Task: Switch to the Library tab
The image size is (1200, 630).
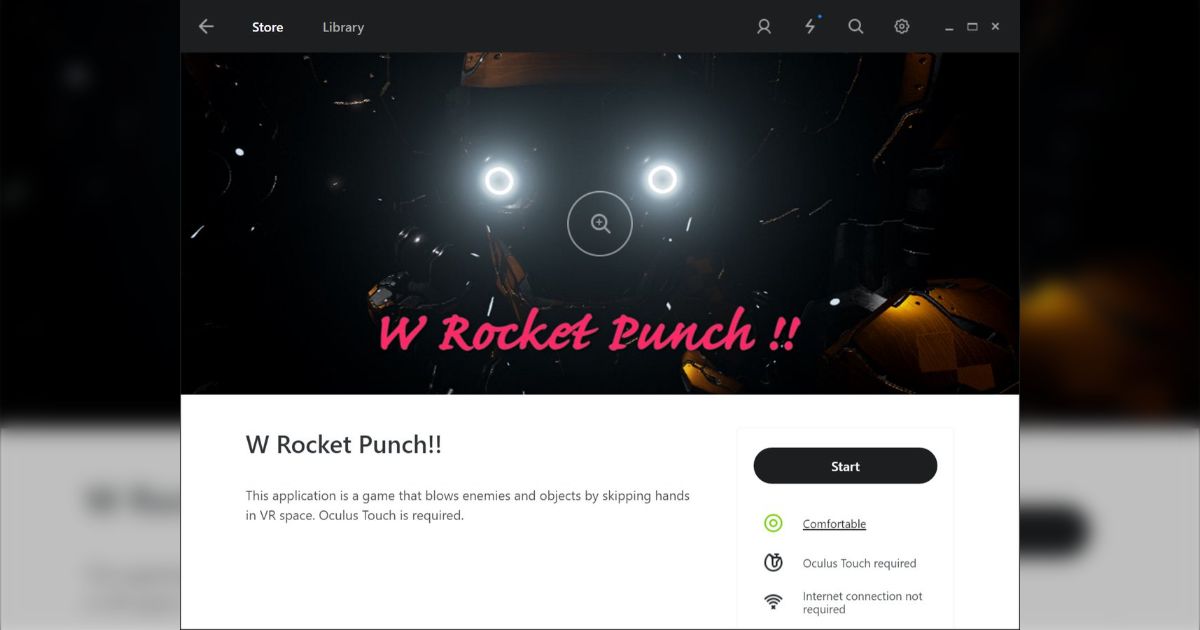Action: pos(343,27)
